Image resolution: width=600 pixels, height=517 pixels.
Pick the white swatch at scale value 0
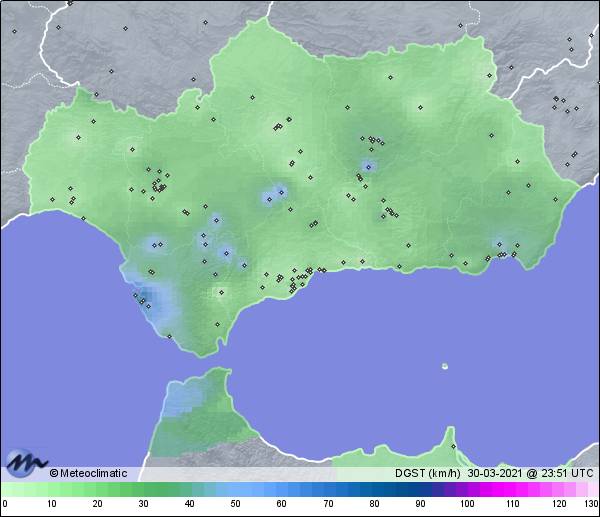pos(5,489)
